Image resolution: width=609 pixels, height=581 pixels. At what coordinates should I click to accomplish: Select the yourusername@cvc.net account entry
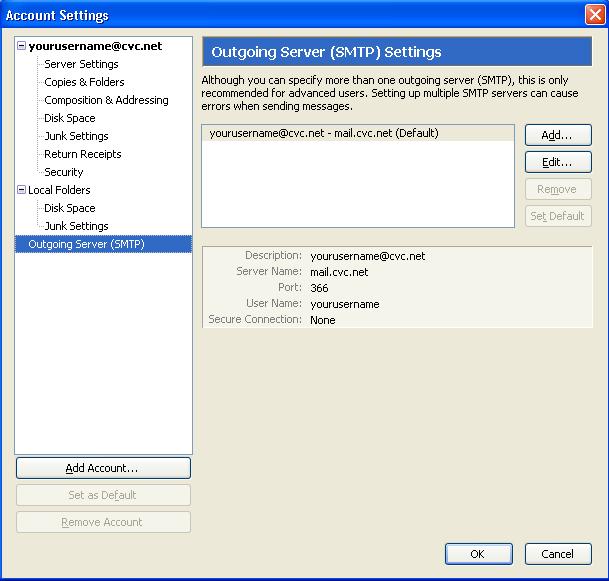(x=95, y=46)
